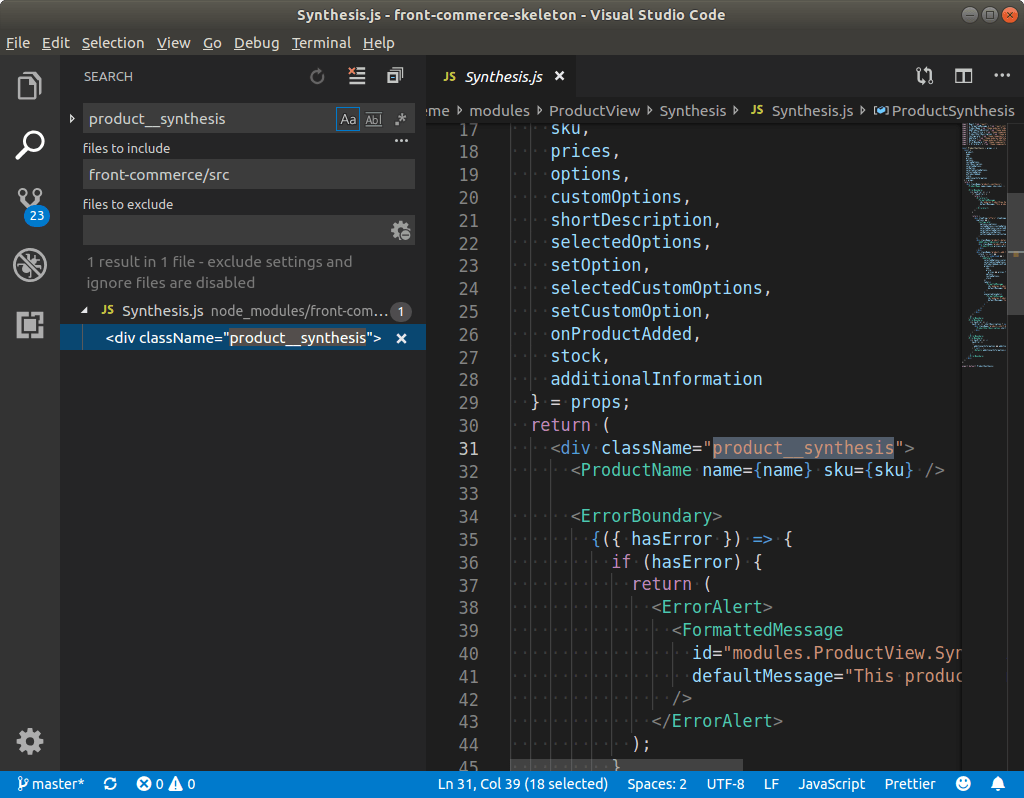Collapse all search results
Screen dimensions: 1024x798
point(395,76)
